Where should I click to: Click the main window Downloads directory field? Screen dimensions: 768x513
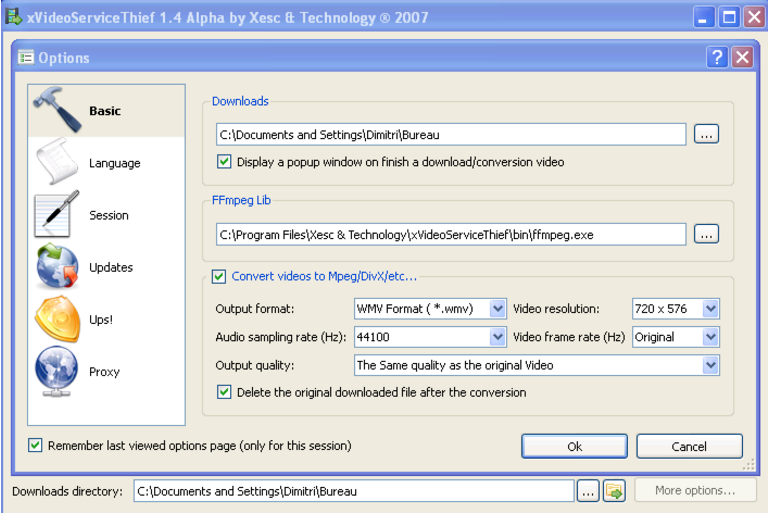click(354, 491)
